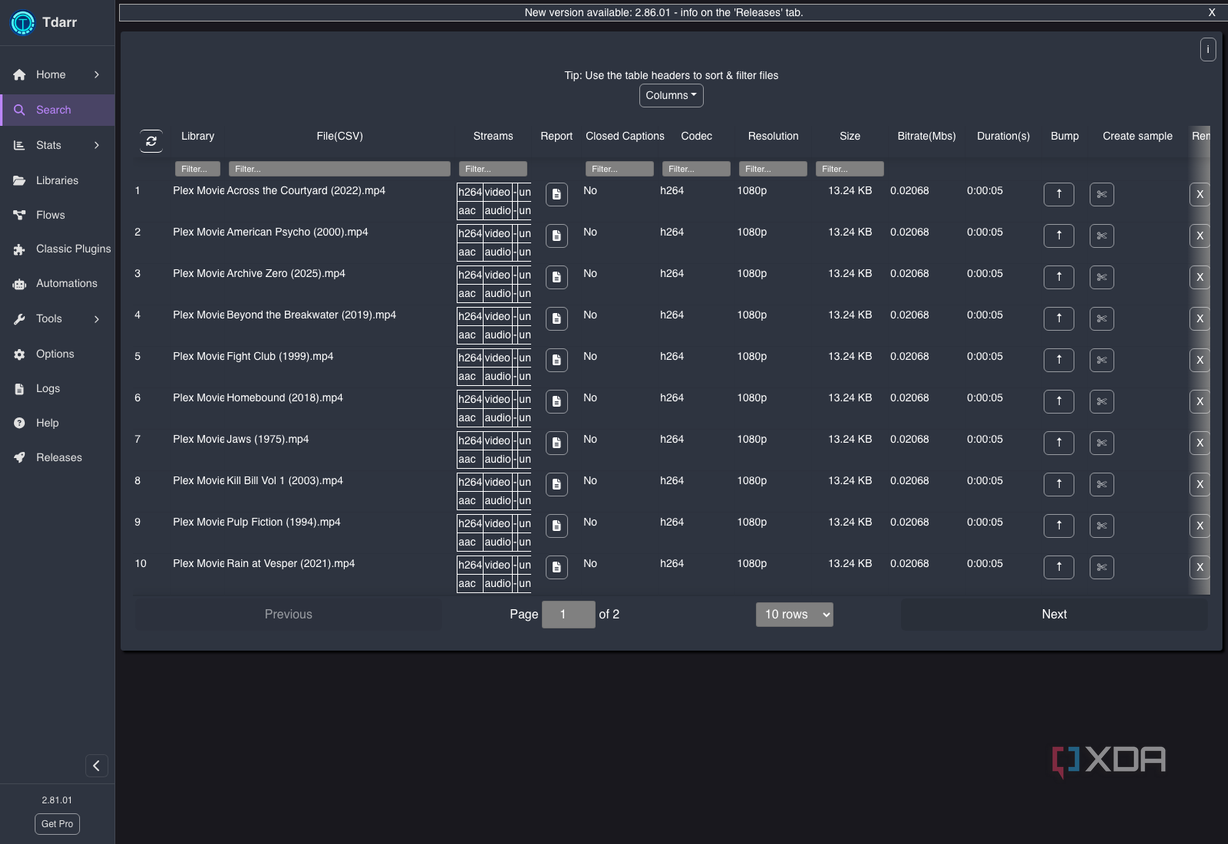Navigate to Automations in the sidebar
This screenshot has height=844, width=1228.
pos(57,284)
